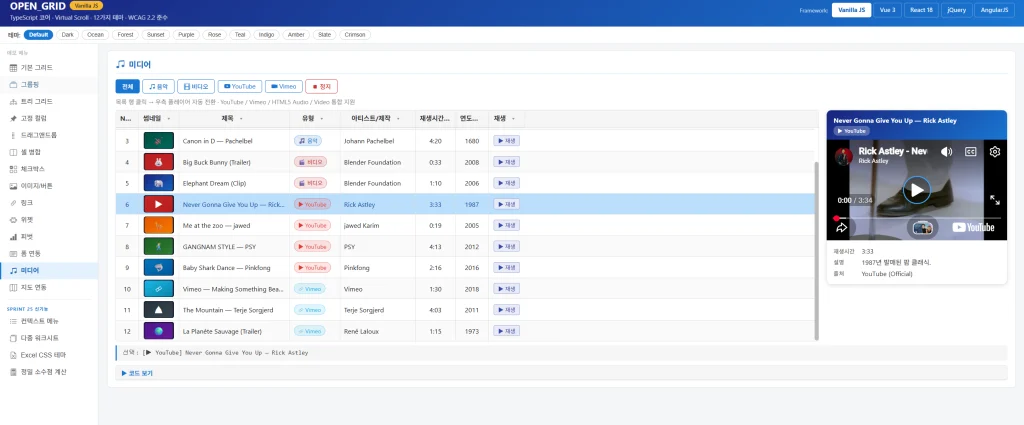Mute the YouTube player volume
This screenshot has width=1024, height=425.
tap(946, 151)
